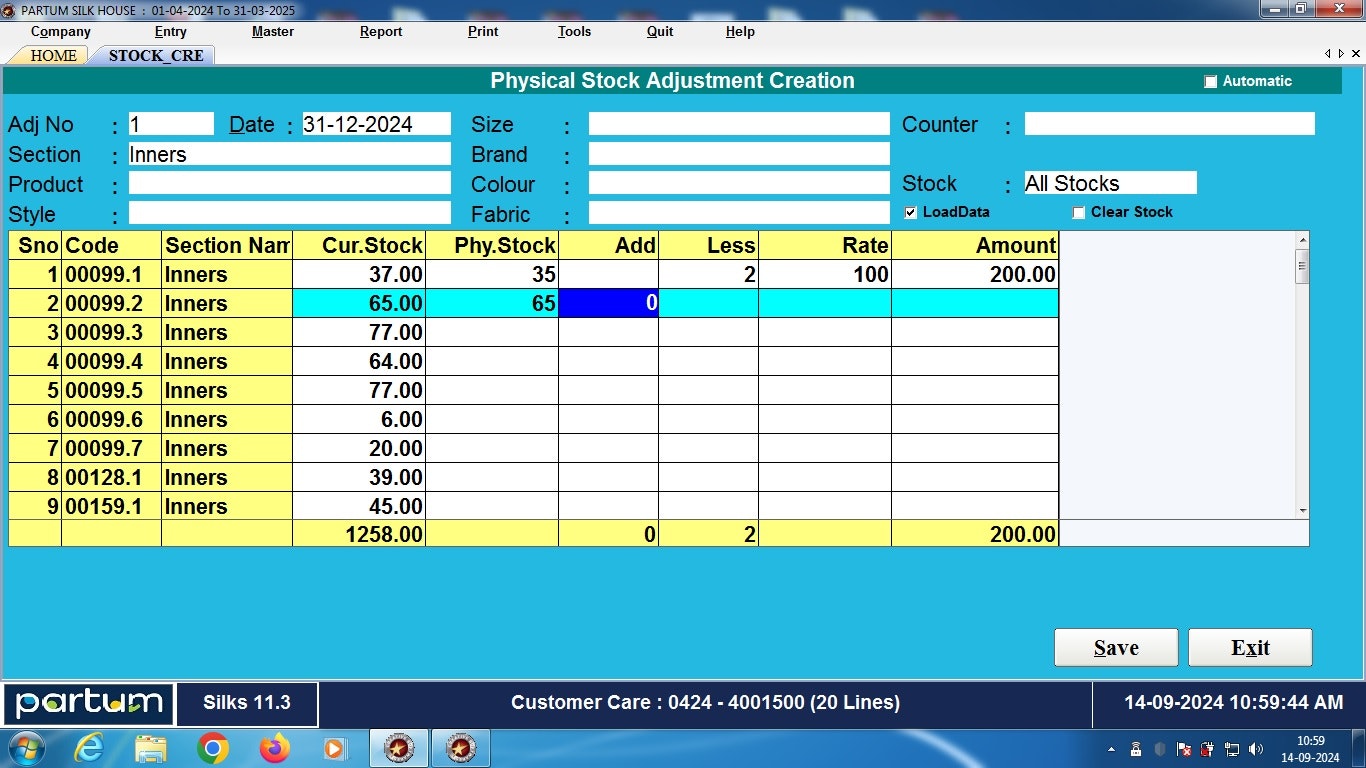Open the Partum logo in the status bar
The width and height of the screenshot is (1366, 768).
(x=88, y=703)
